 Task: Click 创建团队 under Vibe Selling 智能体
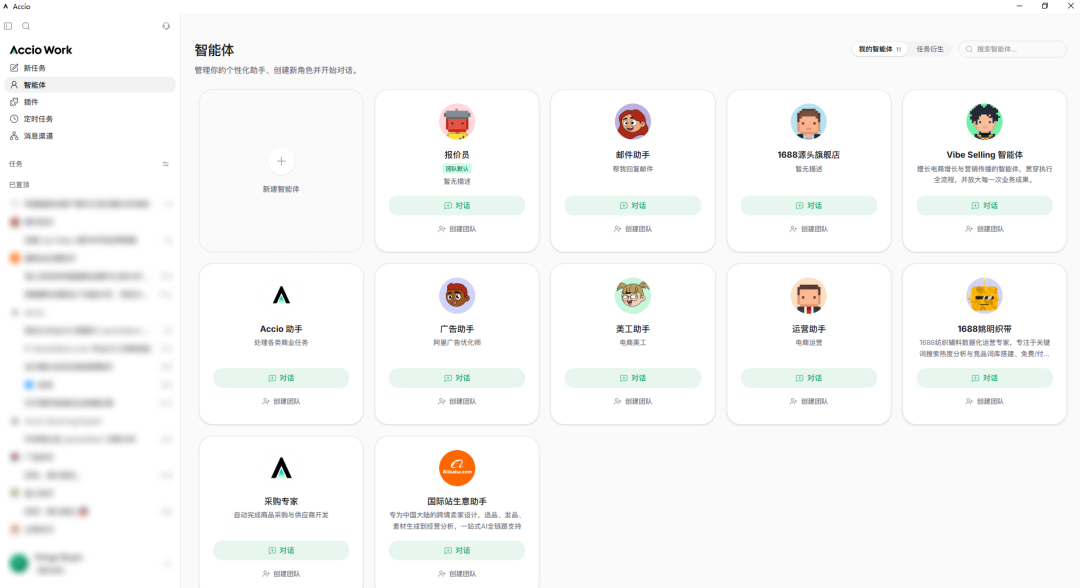[x=984, y=229]
